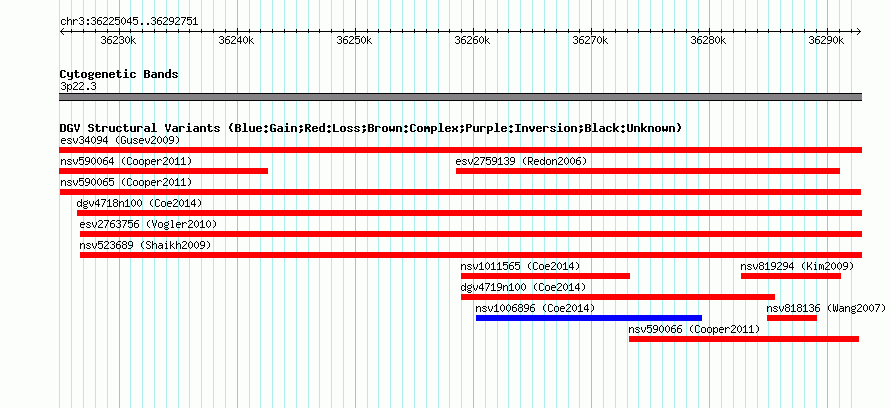This screenshot has width=890, height=408.
Task: Open the nsv1011565 (Coe2014) label
Action: tap(520, 266)
